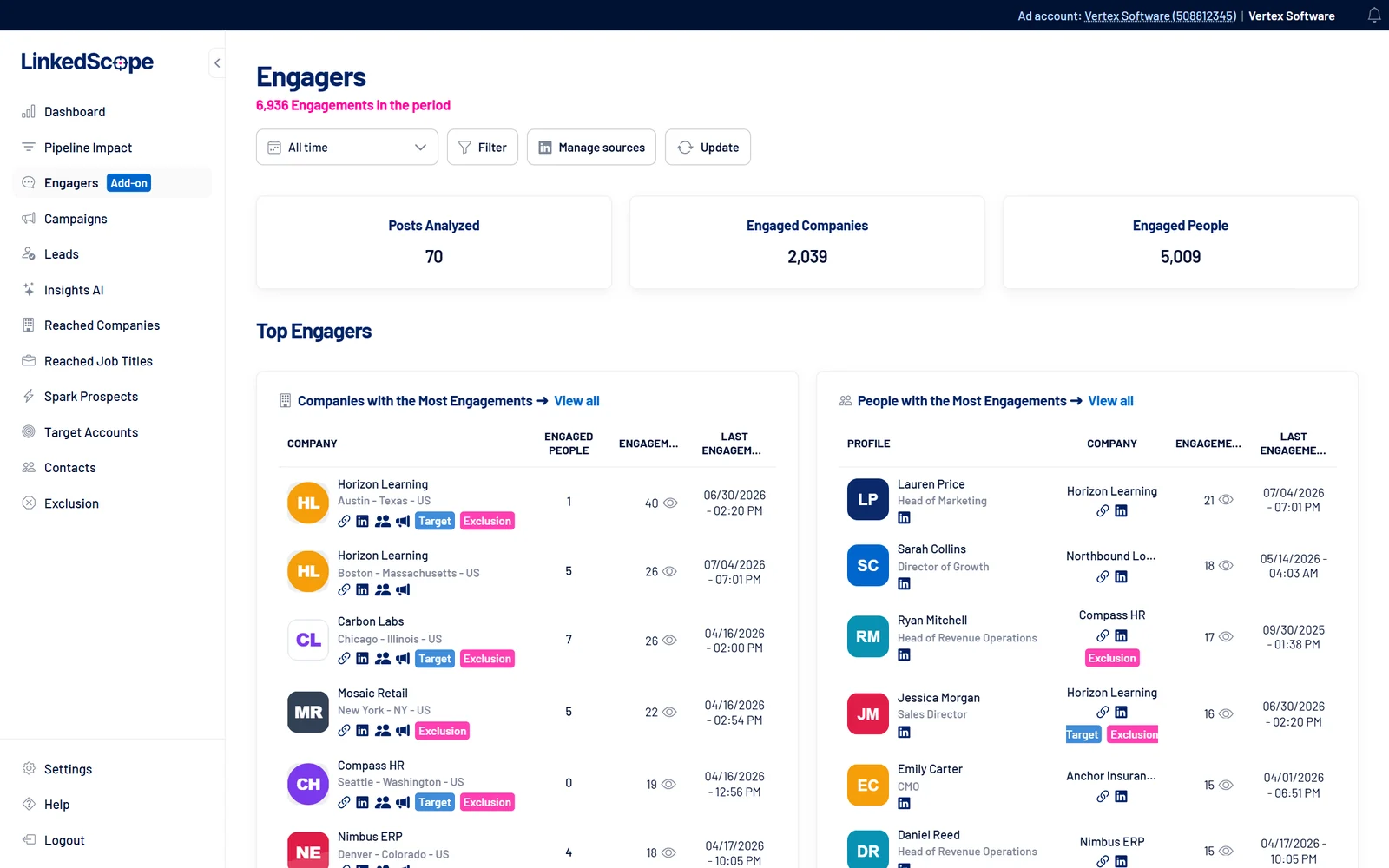This screenshot has width=1389, height=868.
Task: Open Manage sources
Action: point(591,148)
